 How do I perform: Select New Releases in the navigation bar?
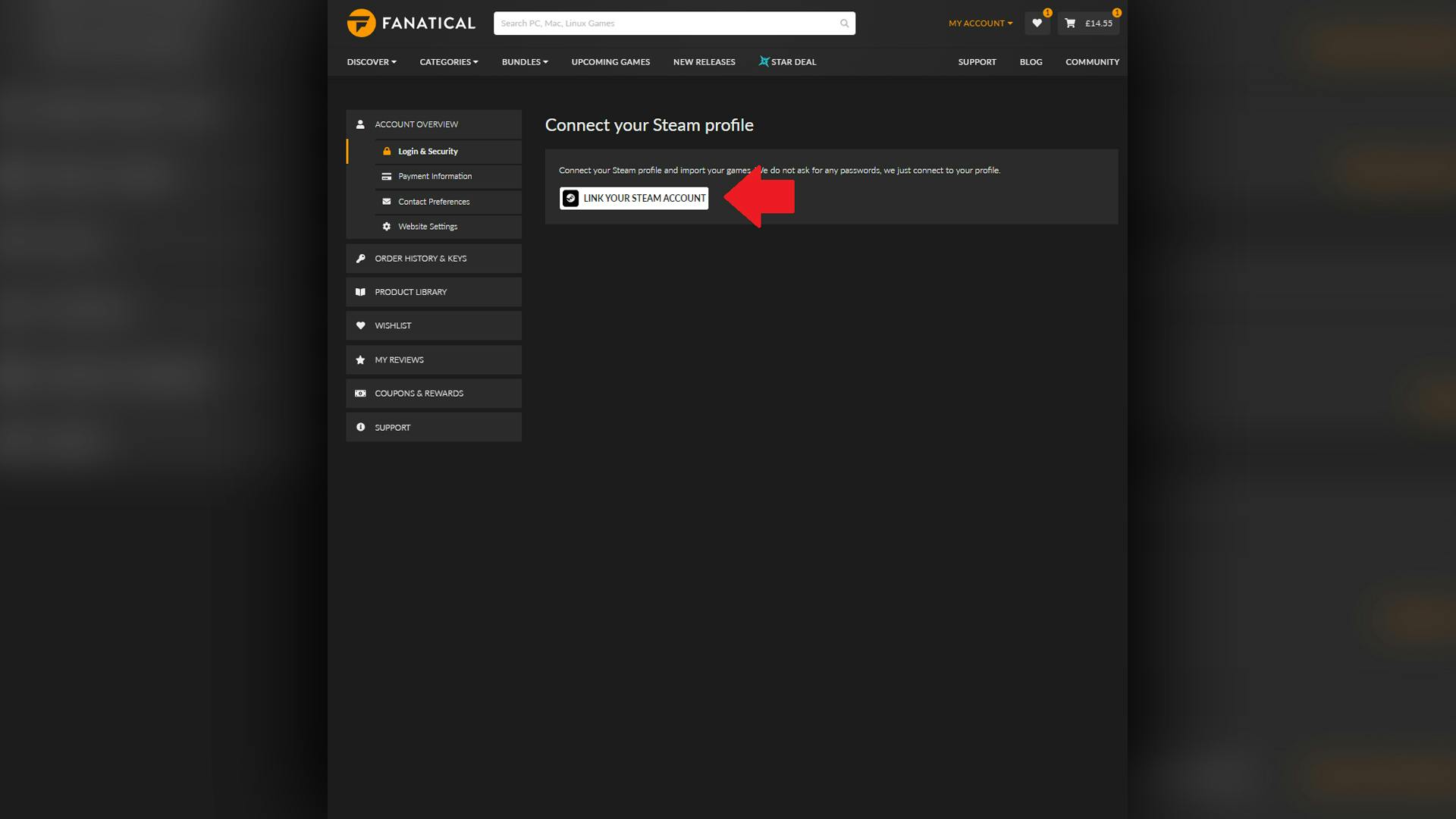[704, 61]
